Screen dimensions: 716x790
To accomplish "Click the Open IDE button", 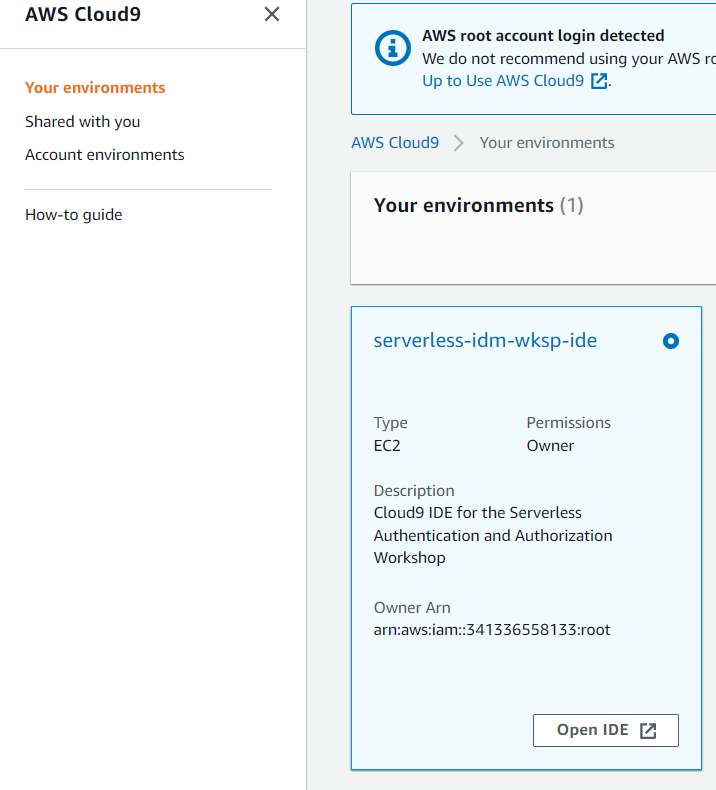I will pos(606,731).
